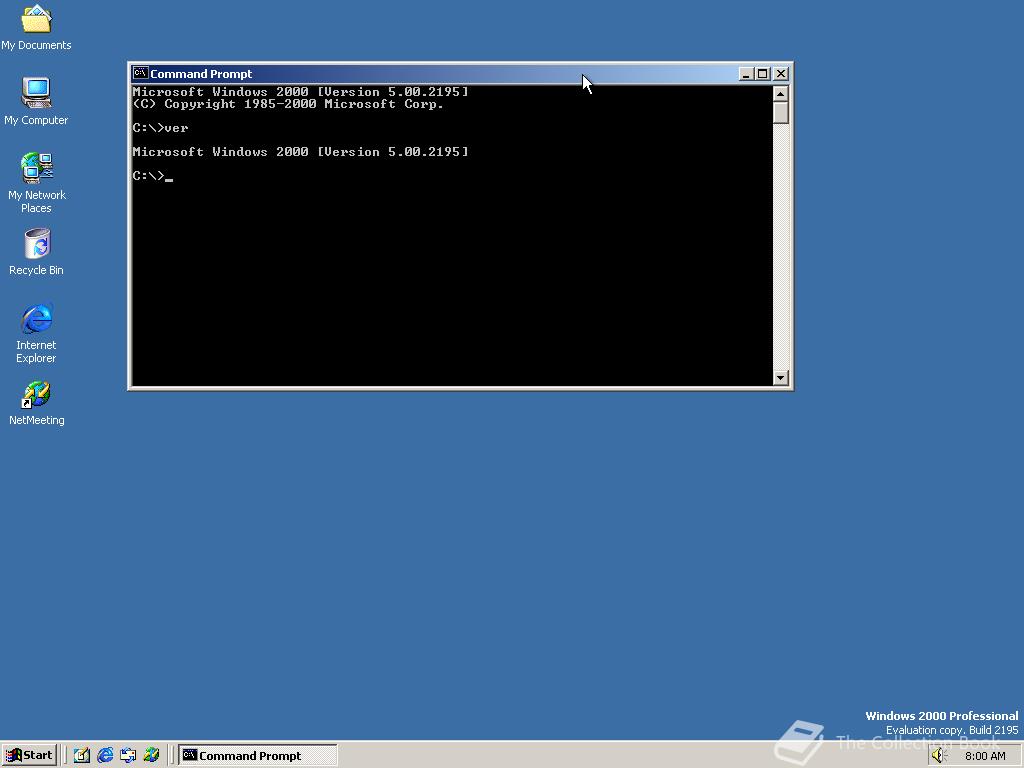Viewport: 1024px width, 768px height.
Task: Click the 8:00 AM system clock
Action: pyautogui.click(x=985, y=756)
